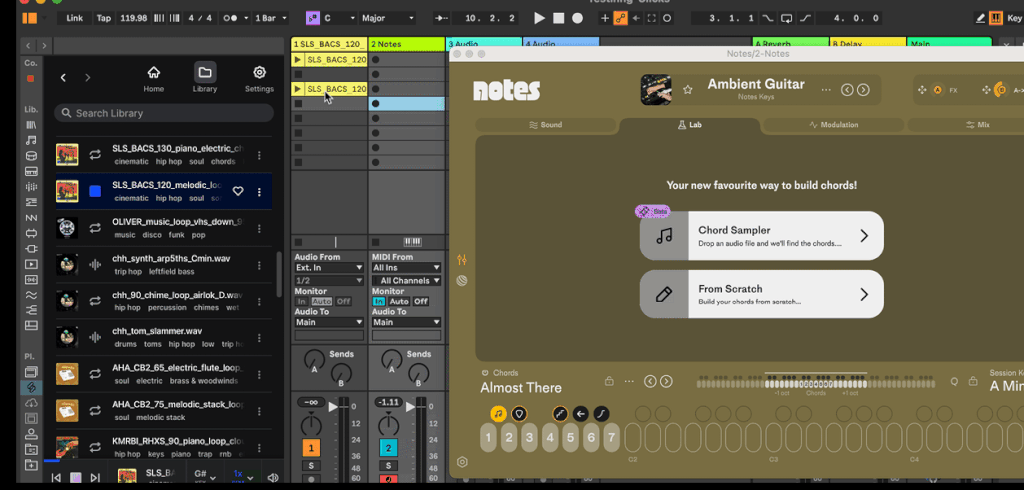This screenshot has height=490, width=1024.
Task: Open the more options menu for chh_tom_slammer.wav
Action: tap(259, 337)
